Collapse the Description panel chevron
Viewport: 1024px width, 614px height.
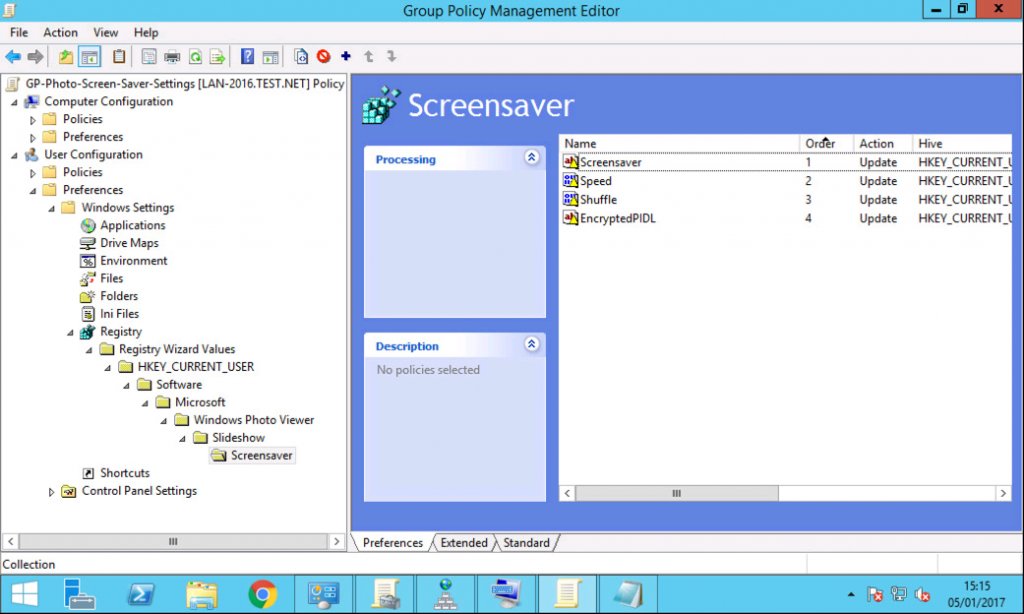pyautogui.click(x=531, y=345)
